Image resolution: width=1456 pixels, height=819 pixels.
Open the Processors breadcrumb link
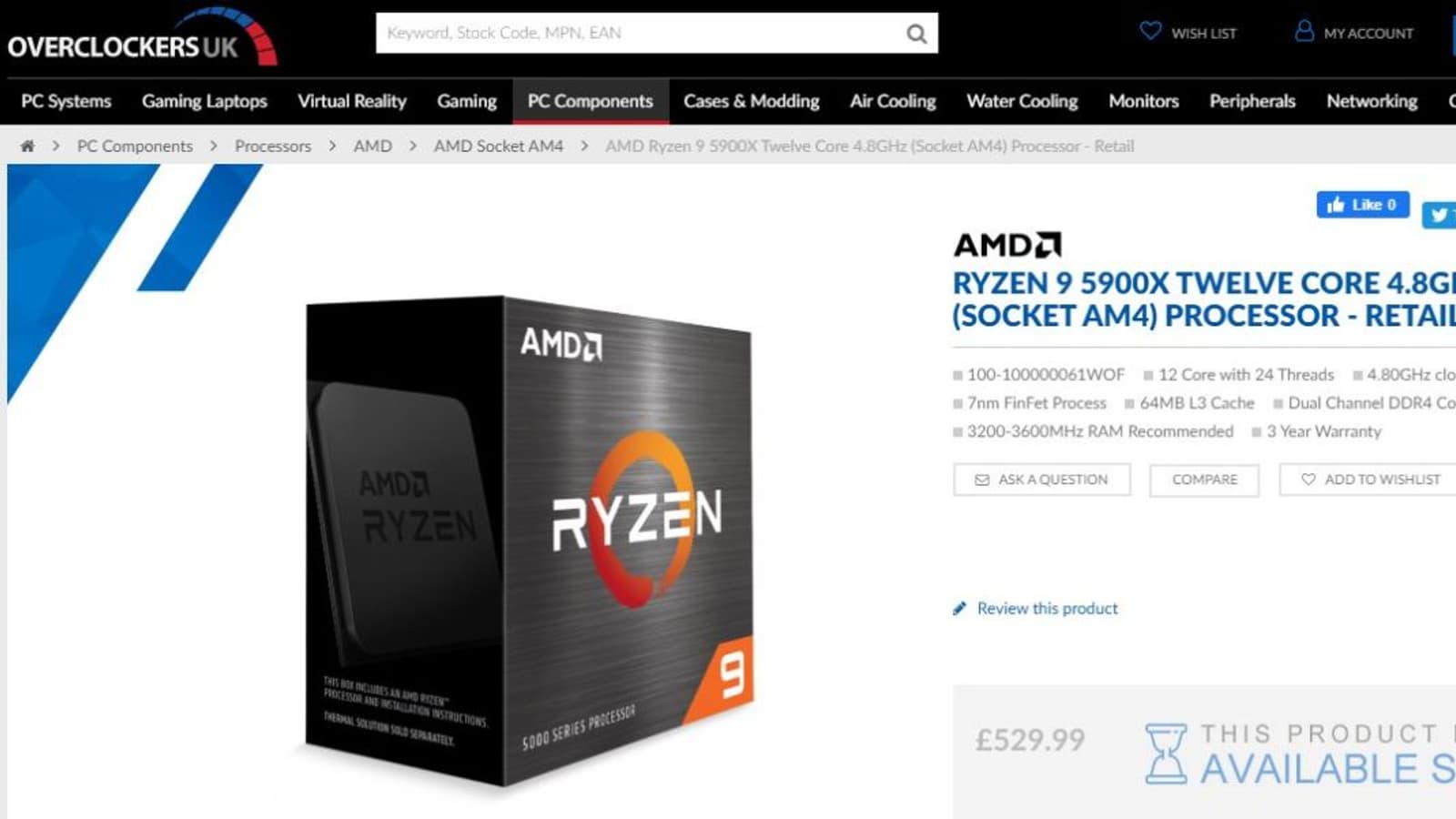(x=273, y=146)
